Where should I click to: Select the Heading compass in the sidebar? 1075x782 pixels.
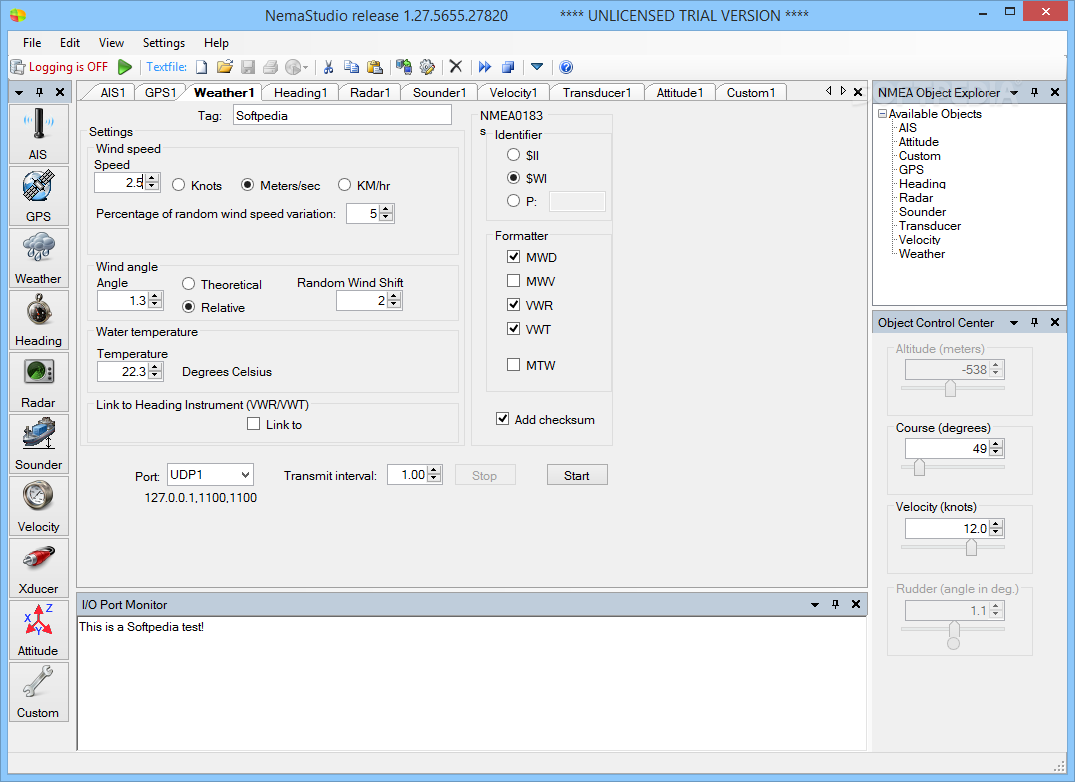(38, 319)
